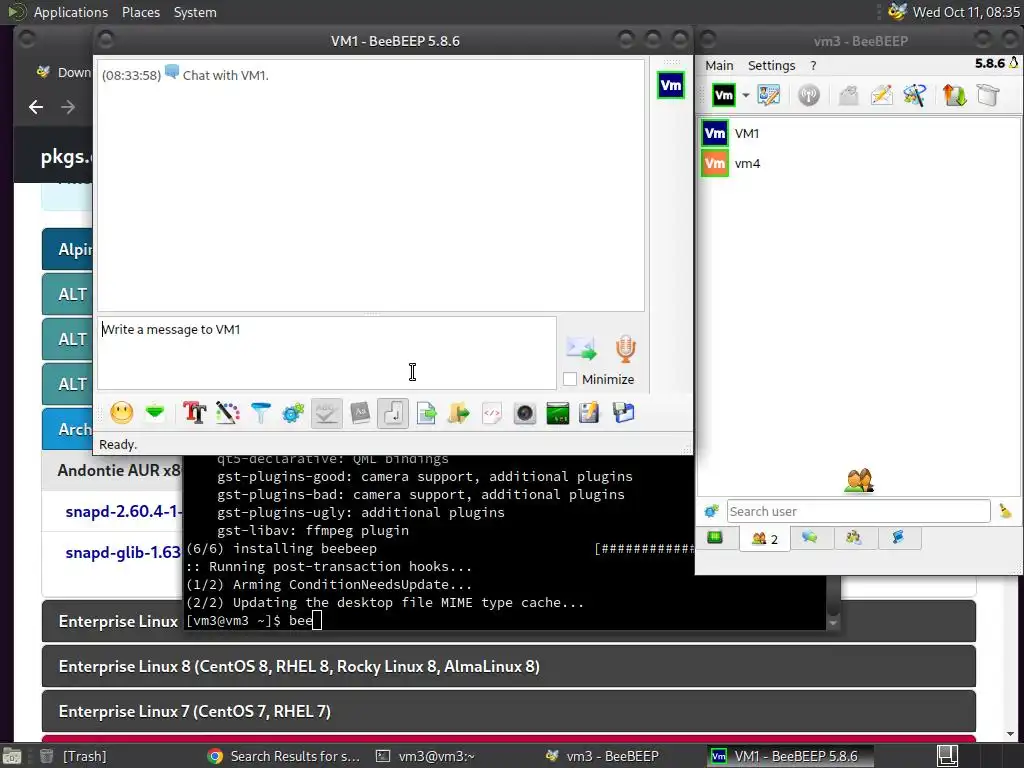
Task: Open the emoticon picker in VM1 chat
Action: [121, 413]
